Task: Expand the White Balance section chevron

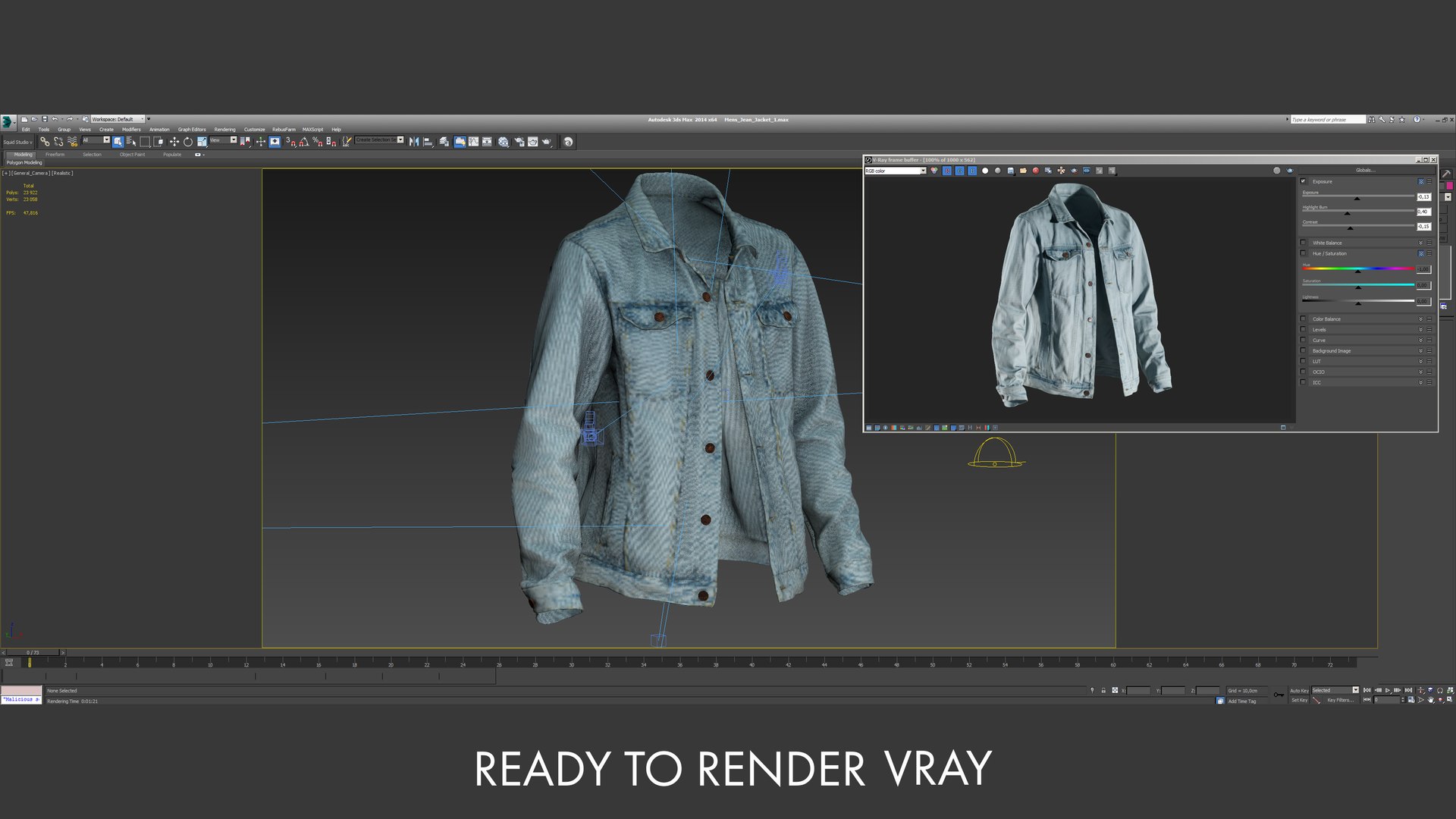Action: [1420, 243]
